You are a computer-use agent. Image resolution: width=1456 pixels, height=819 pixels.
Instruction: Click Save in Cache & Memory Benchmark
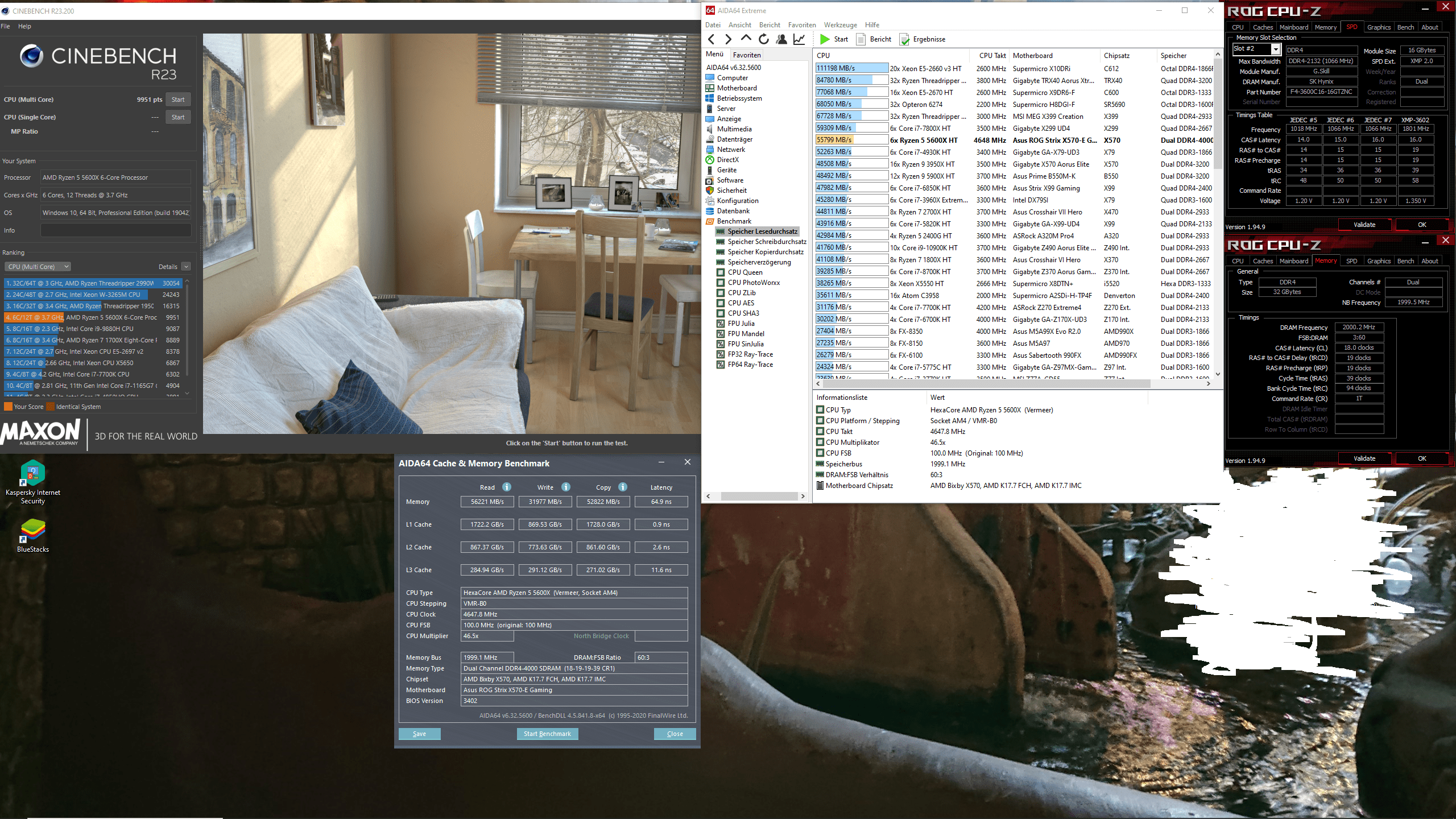pos(419,734)
